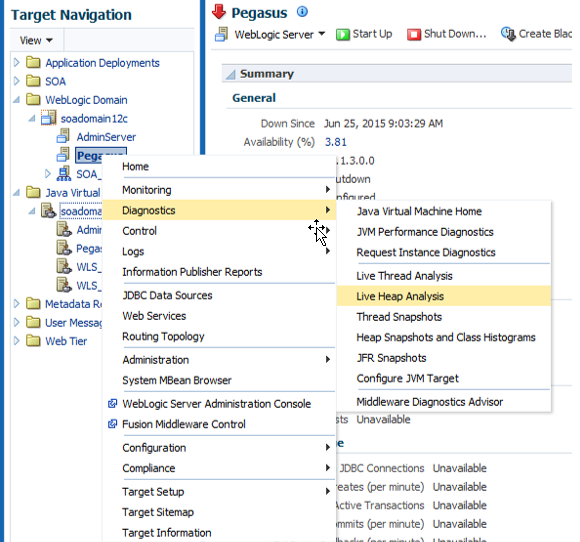Choose Heap Snapshots and Class Histograms
Screen dimensions: 580x542
(444, 337)
